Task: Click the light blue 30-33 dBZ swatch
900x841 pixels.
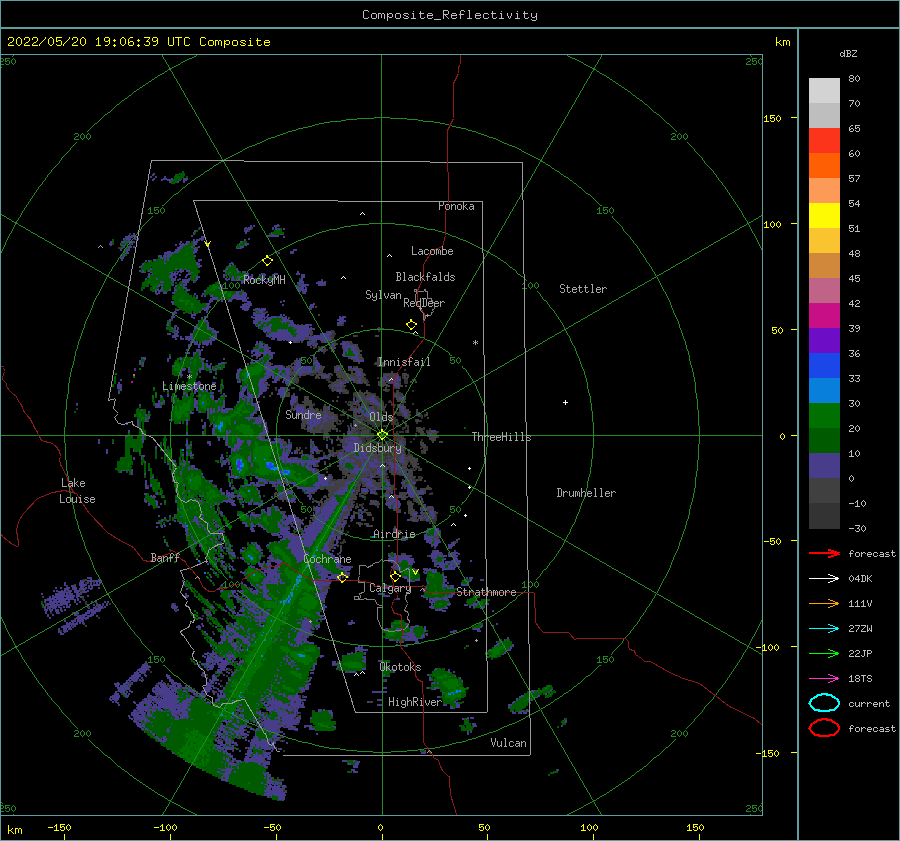Action: 824,390
